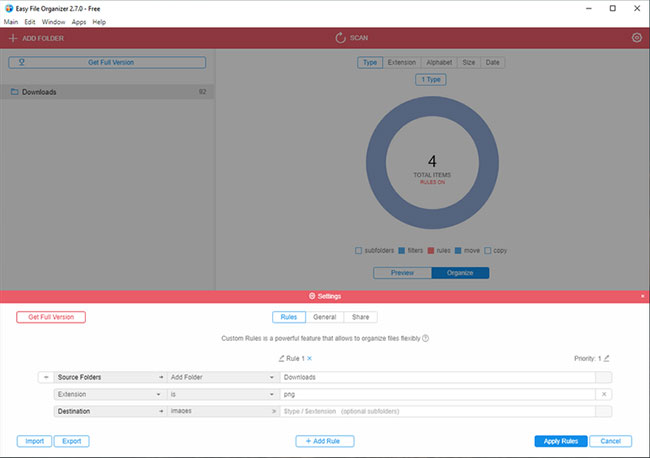Click Apply Rules

pos(561,441)
